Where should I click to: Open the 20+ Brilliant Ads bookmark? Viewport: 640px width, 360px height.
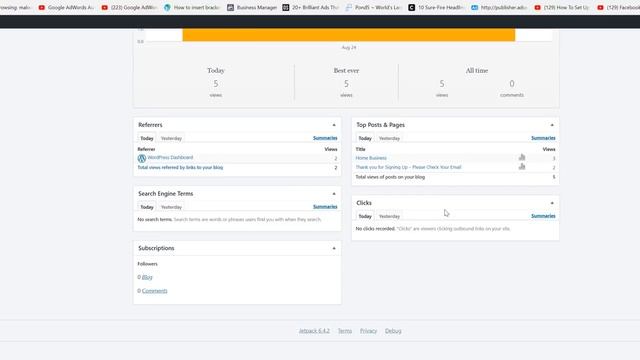point(311,7)
